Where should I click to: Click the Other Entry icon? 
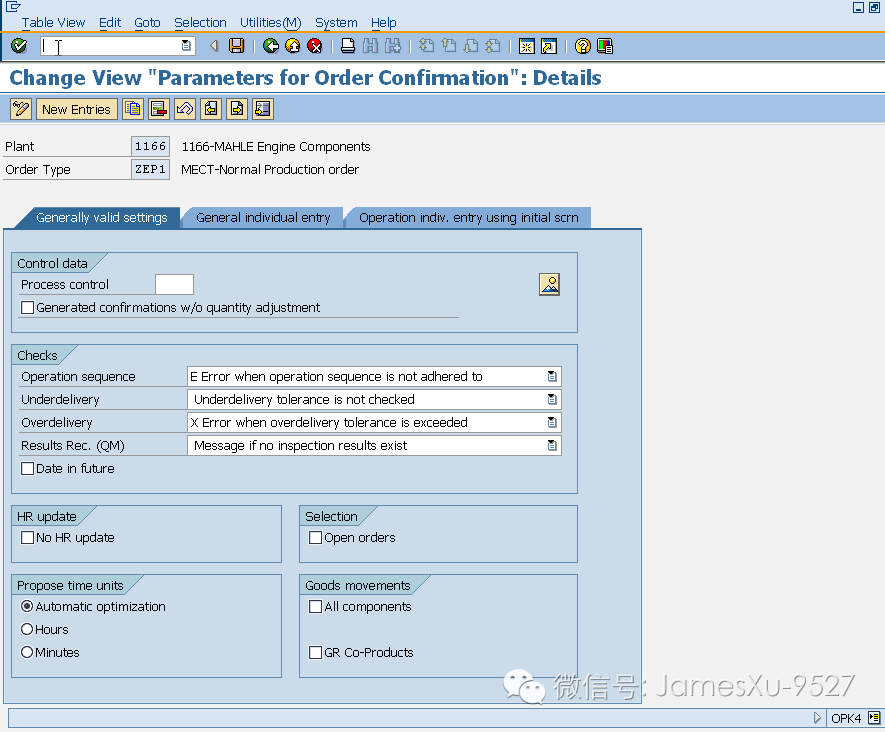(x=262, y=109)
